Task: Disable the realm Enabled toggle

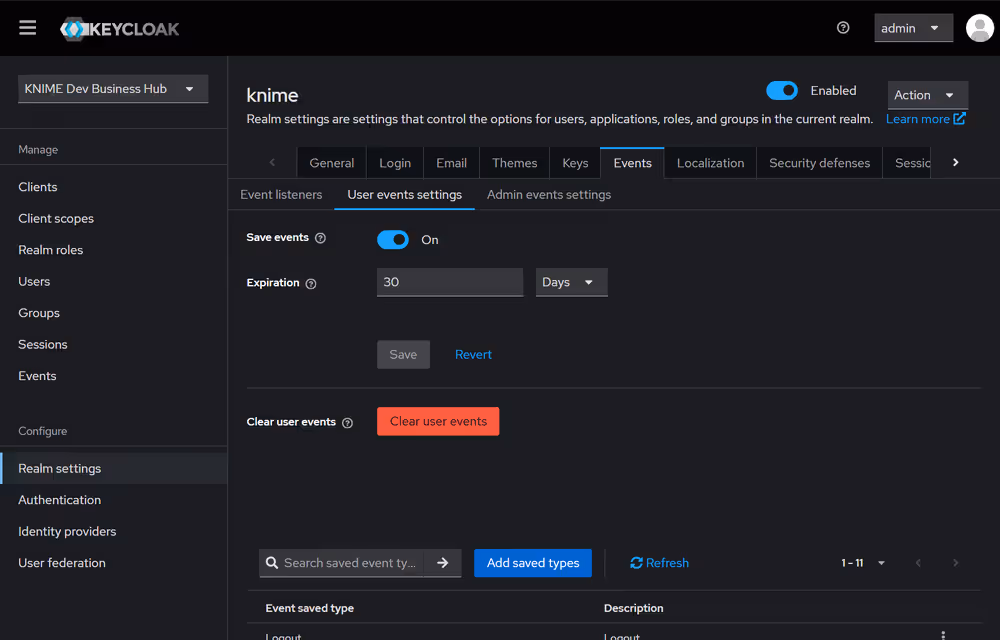Action: pyautogui.click(x=782, y=90)
